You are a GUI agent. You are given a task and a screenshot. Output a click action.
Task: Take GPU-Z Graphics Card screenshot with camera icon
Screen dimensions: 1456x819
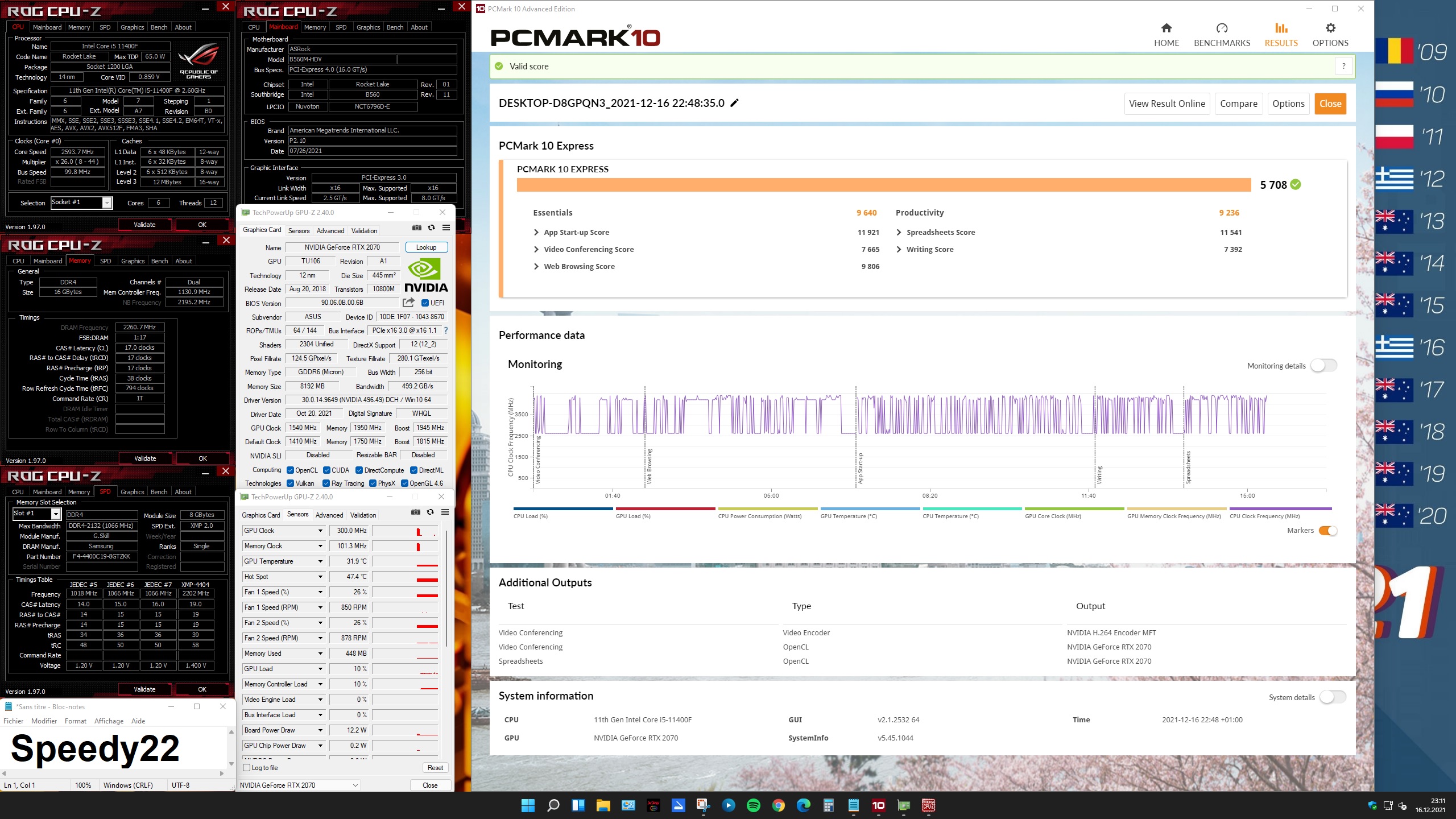click(417, 227)
